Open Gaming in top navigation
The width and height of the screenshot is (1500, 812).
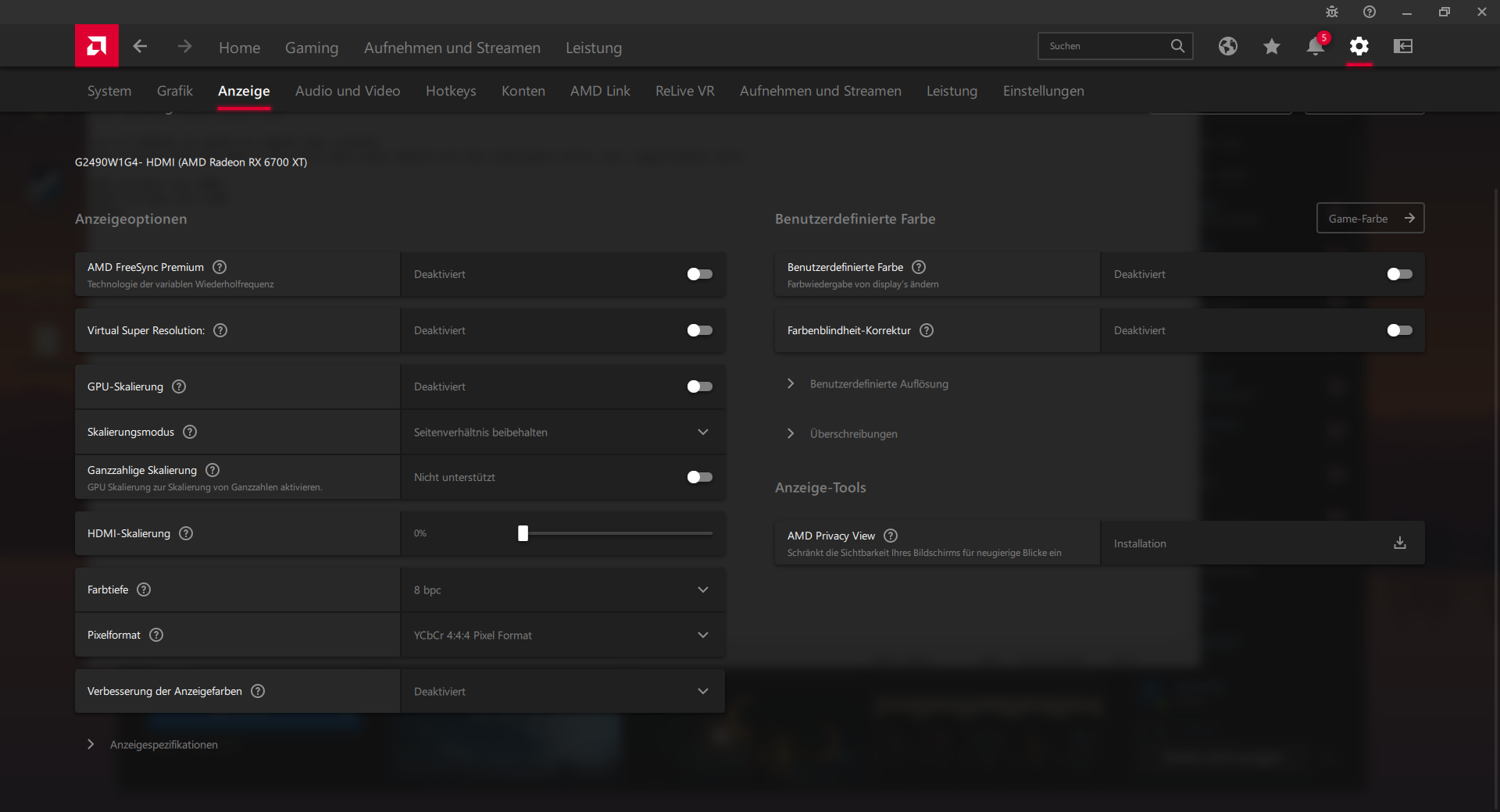pyautogui.click(x=312, y=48)
